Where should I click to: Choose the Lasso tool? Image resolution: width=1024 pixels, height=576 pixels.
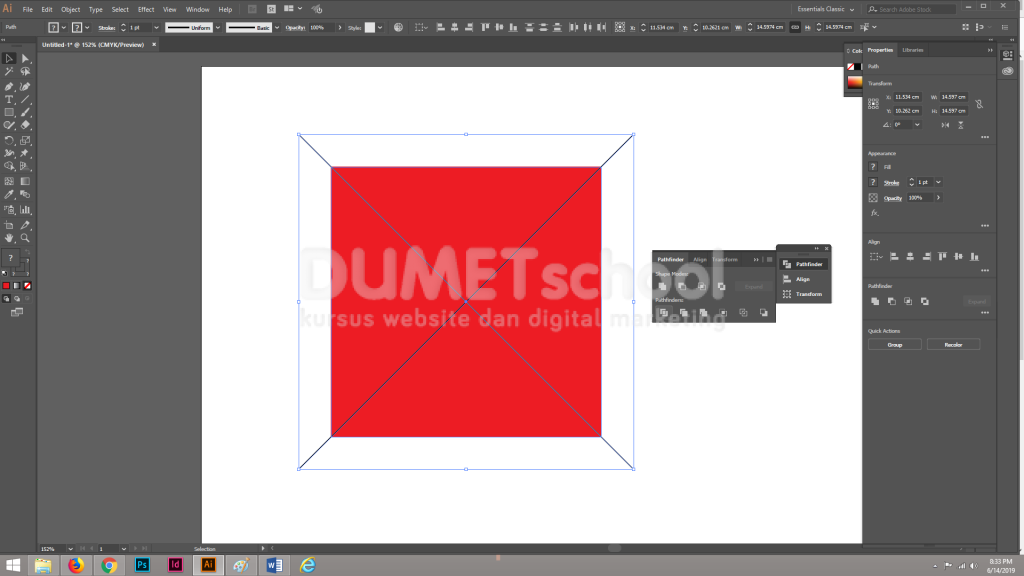click(25, 72)
